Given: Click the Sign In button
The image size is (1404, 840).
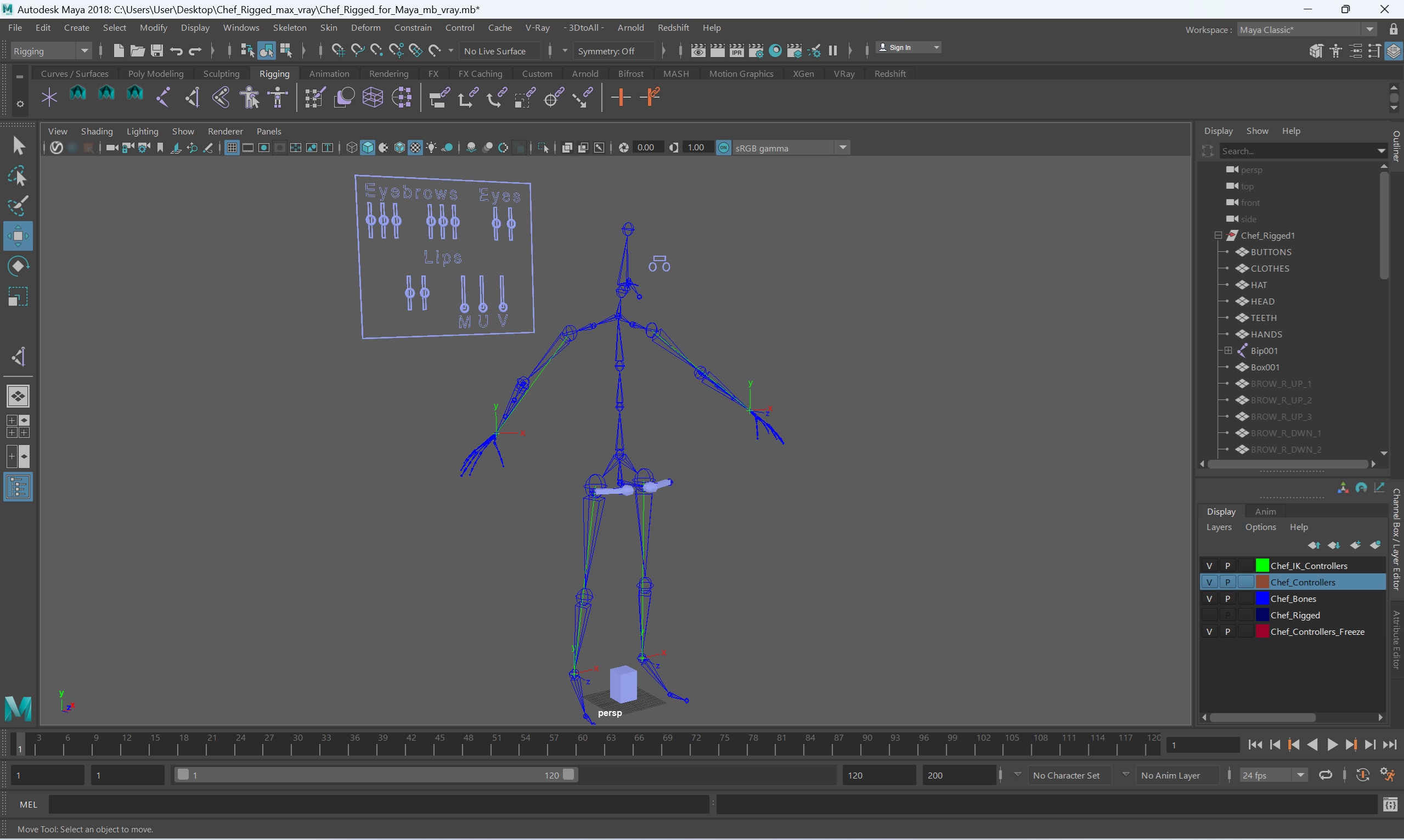Looking at the screenshot, I should pos(908,48).
